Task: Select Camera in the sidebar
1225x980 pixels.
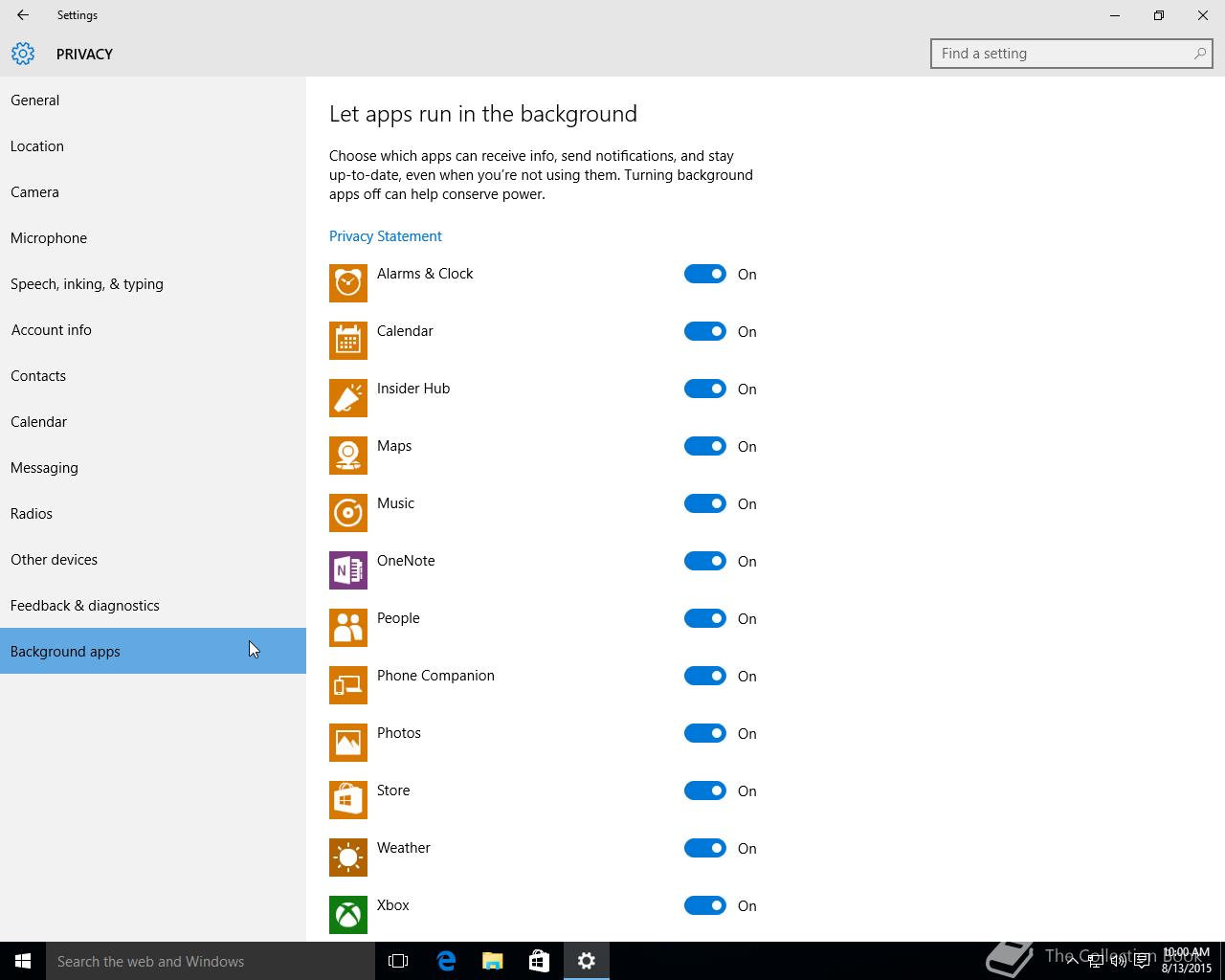Action: pyautogui.click(x=153, y=191)
